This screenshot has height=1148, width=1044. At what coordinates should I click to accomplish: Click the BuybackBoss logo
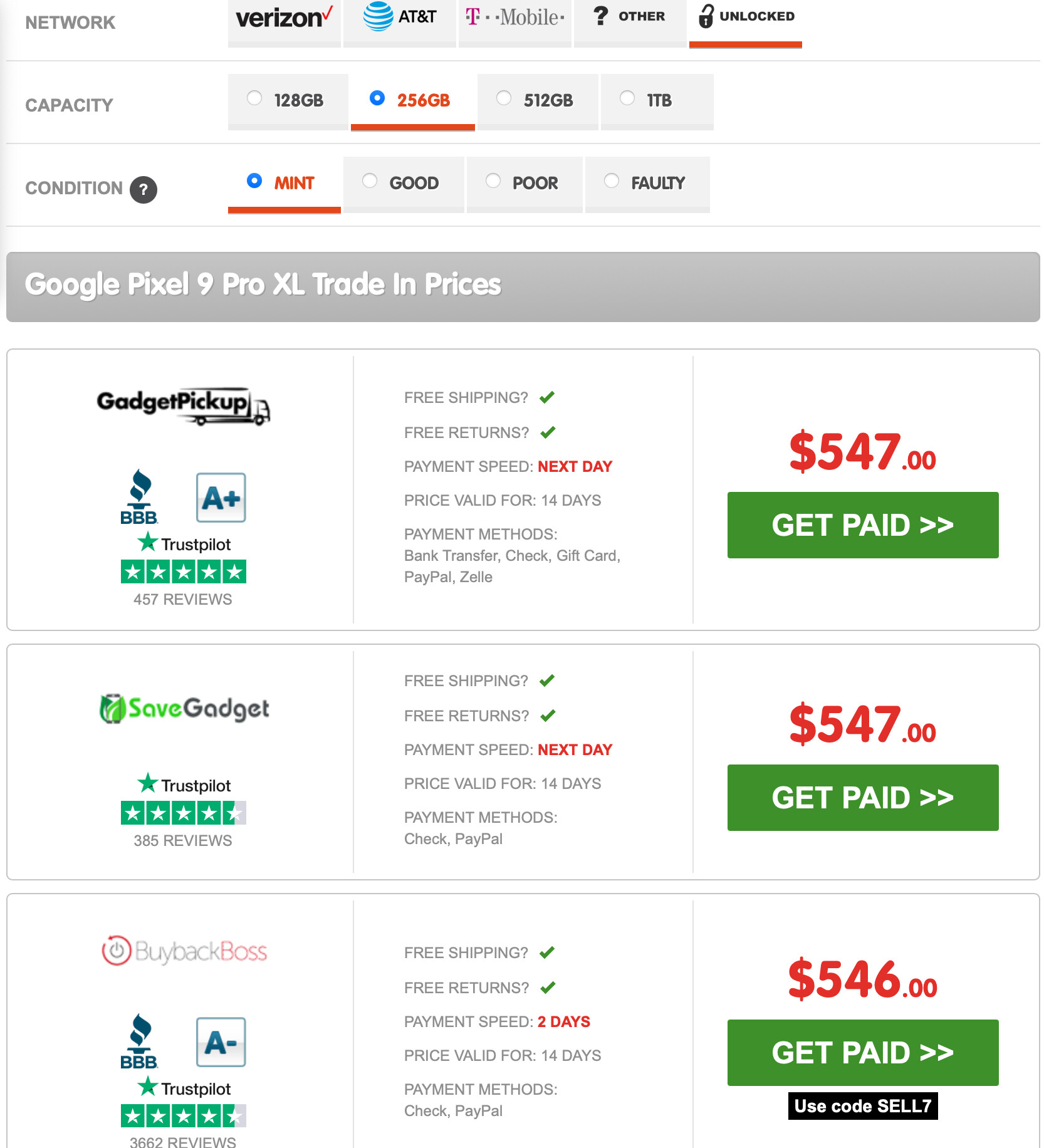pyautogui.click(x=184, y=951)
